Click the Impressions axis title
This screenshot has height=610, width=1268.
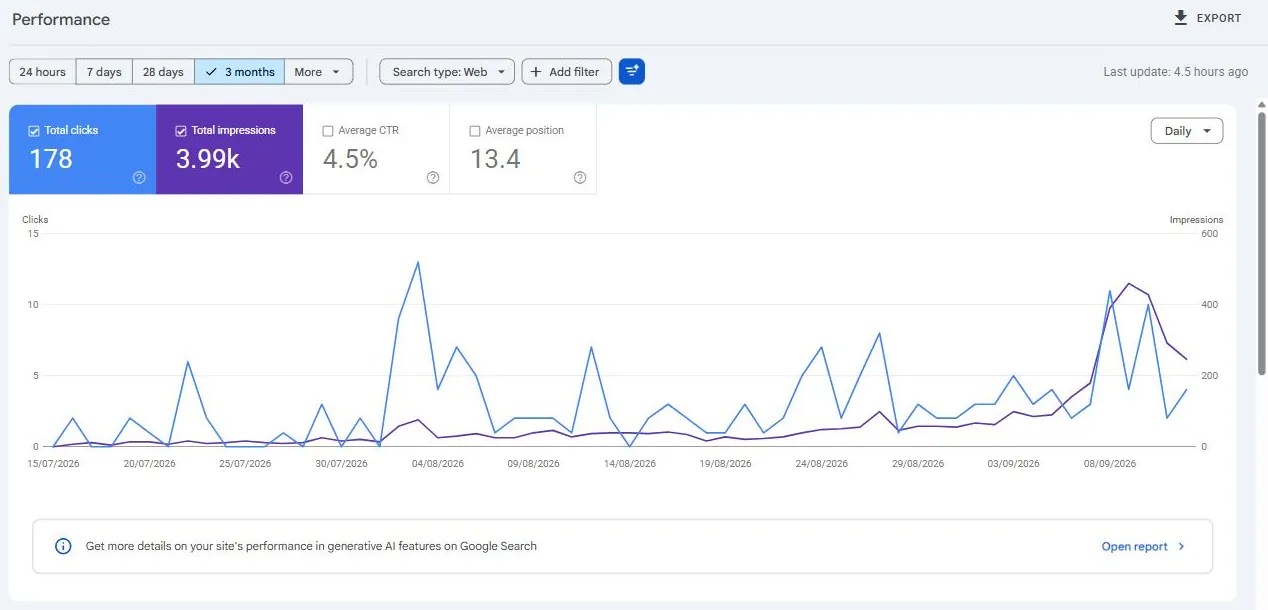click(1196, 220)
